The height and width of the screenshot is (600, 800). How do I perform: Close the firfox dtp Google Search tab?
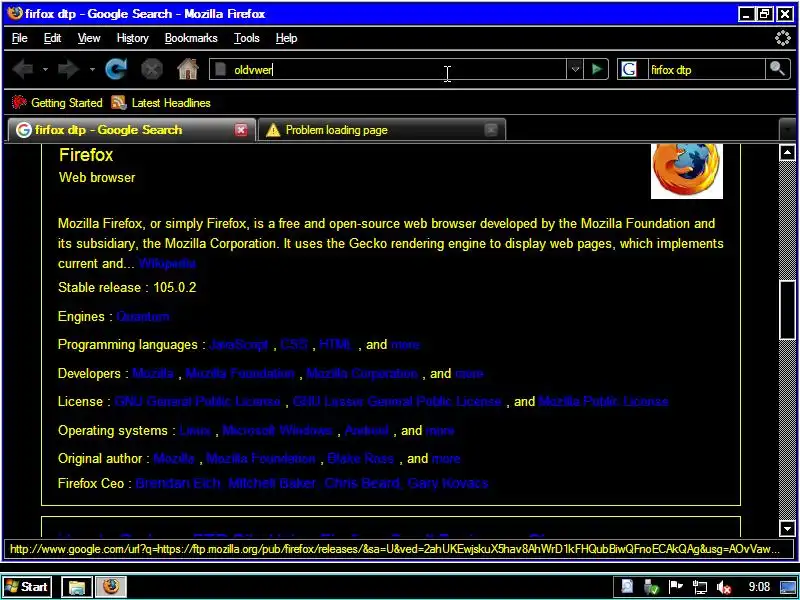(x=241, y=130)
